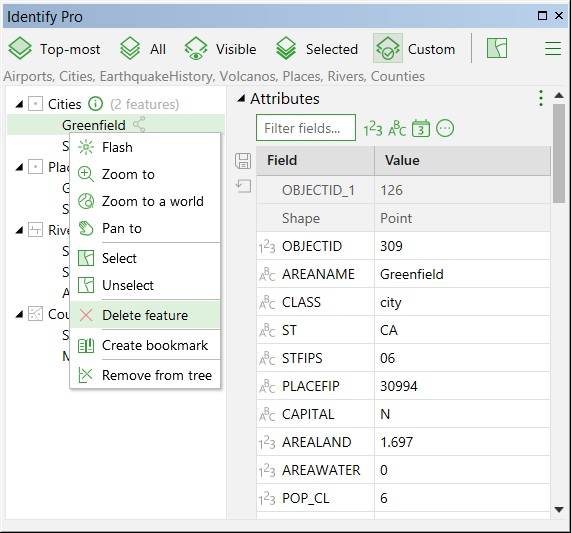
Task: Collapse the Cities layer tree node
Action: coord(19,104)
